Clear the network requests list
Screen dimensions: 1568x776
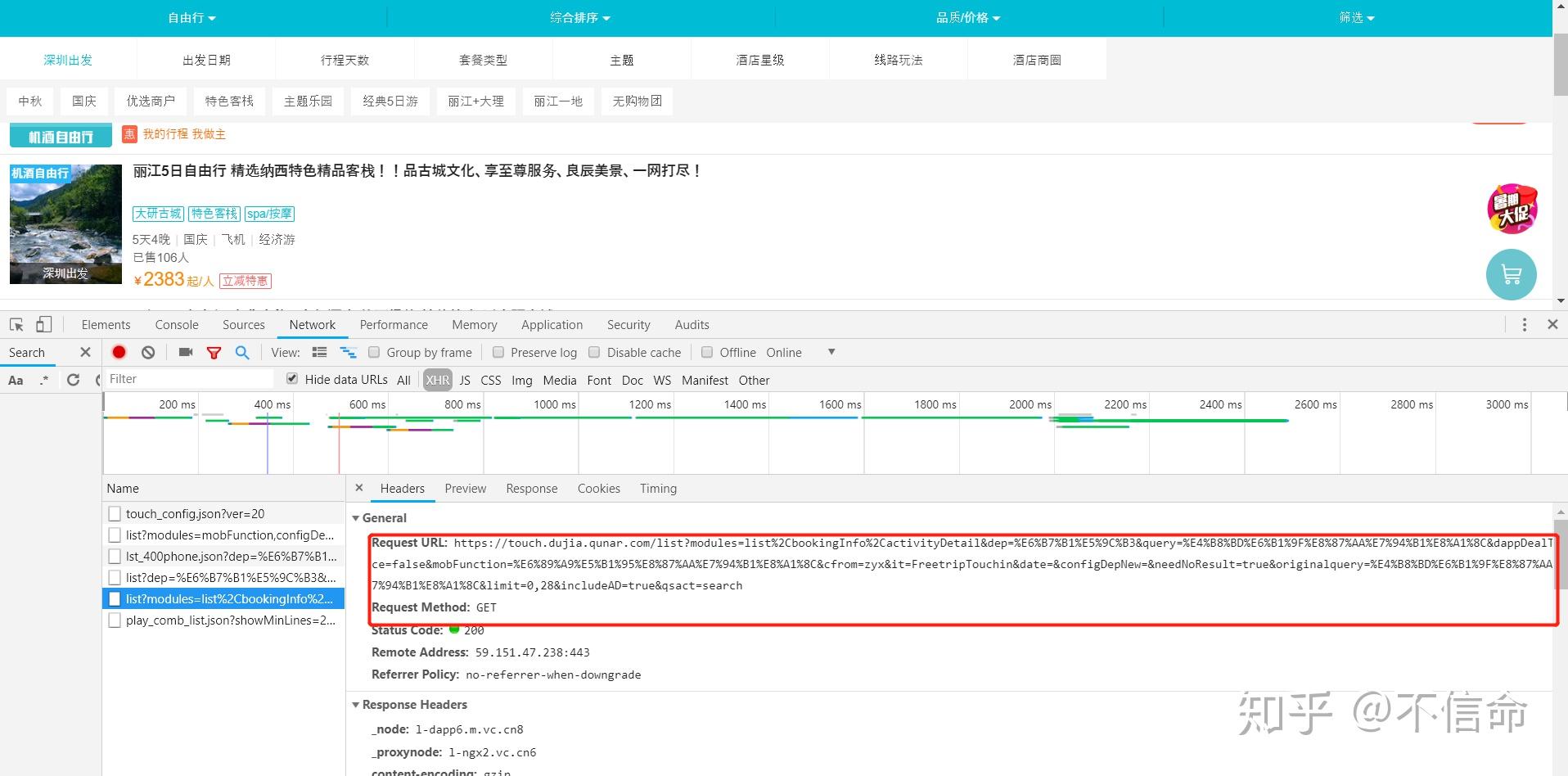(147, 352)
